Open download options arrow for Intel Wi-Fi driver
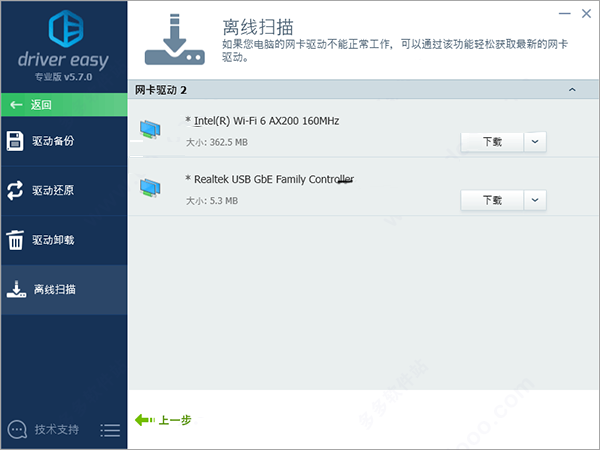The height and width of the screenshot is (450, 600). (x=535, y=142)
